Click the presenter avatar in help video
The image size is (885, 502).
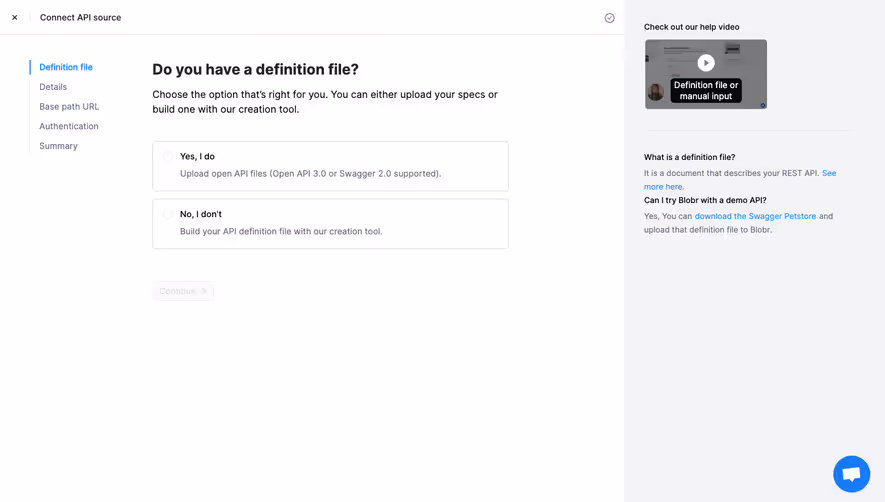tap(656, 93)
